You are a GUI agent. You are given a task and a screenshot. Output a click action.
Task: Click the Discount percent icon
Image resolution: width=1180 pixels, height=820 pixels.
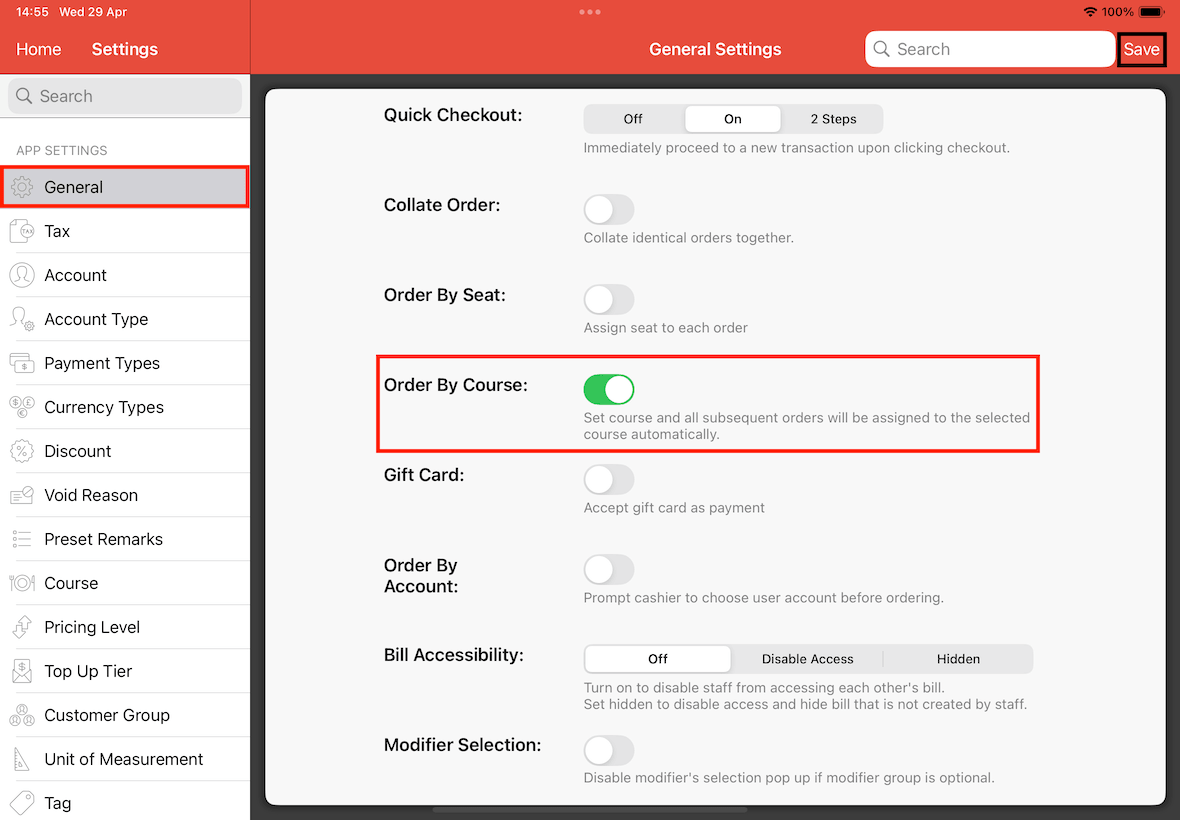(x=22, y=451)
